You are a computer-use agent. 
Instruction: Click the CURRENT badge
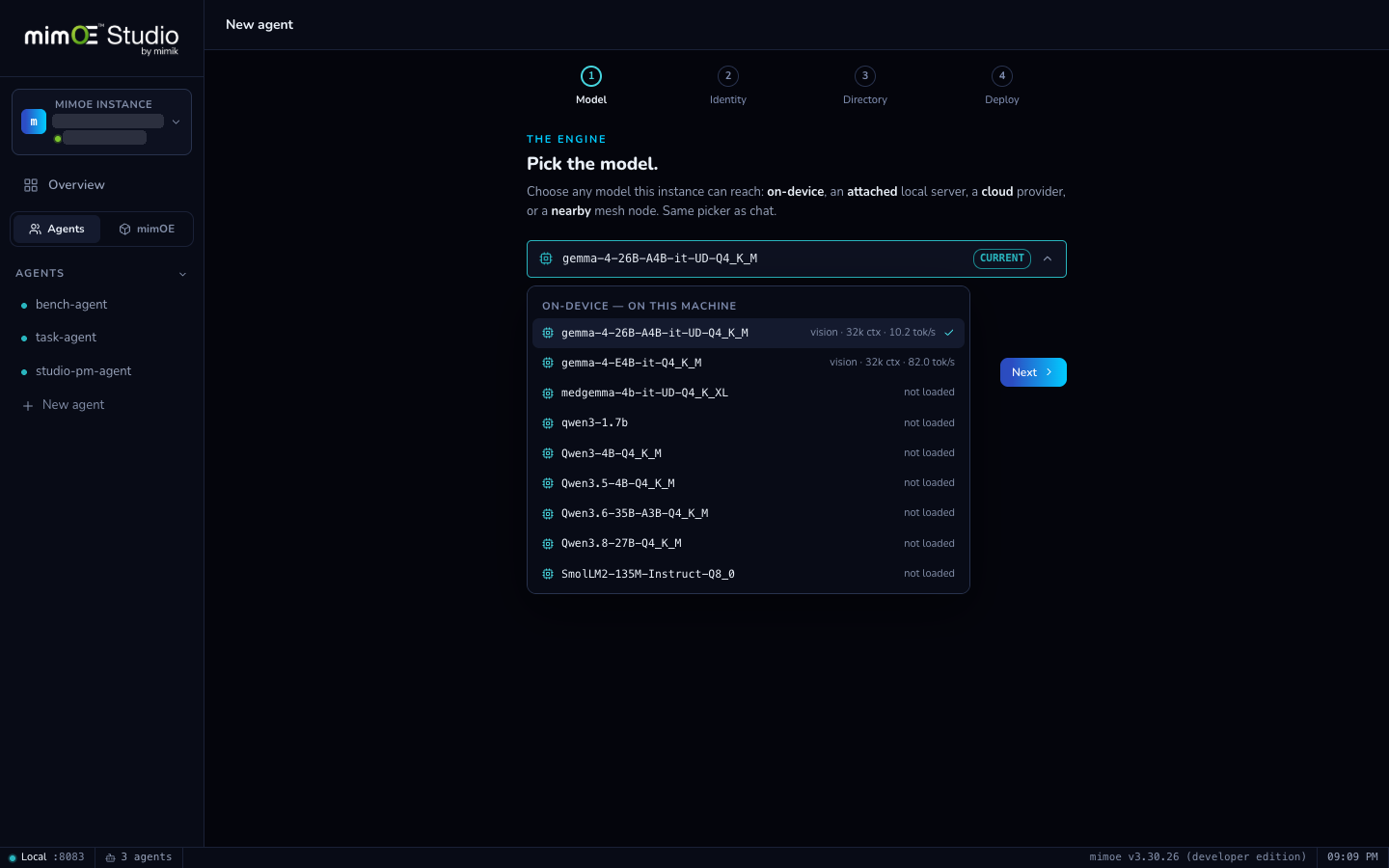click(x=1002, y=258)
